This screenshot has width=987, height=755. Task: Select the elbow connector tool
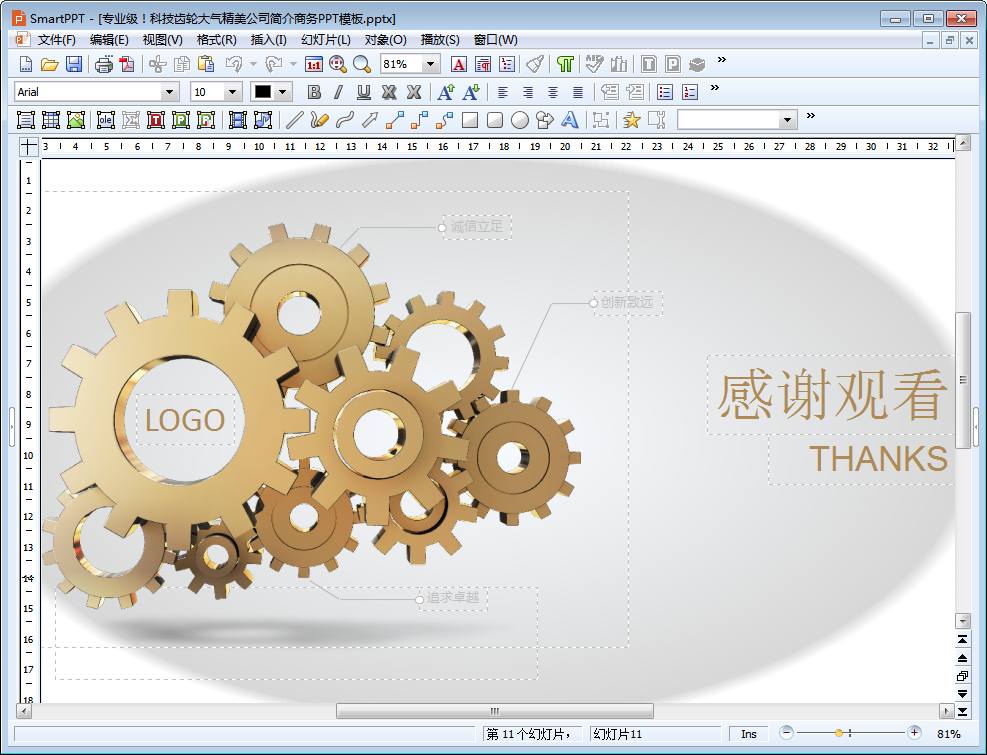pyautogui.click(x=420, y=120)
